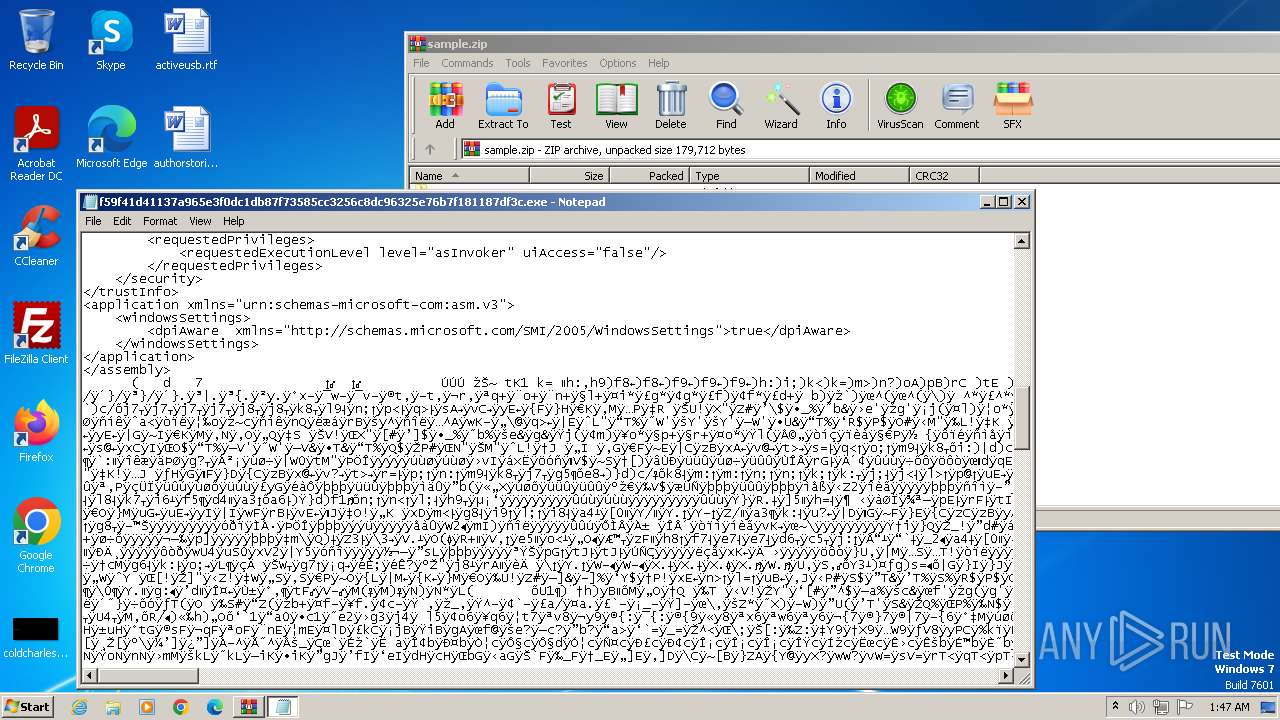
Task: Launch Acrobat Reader DC from desktop
Action: point(36,144)
